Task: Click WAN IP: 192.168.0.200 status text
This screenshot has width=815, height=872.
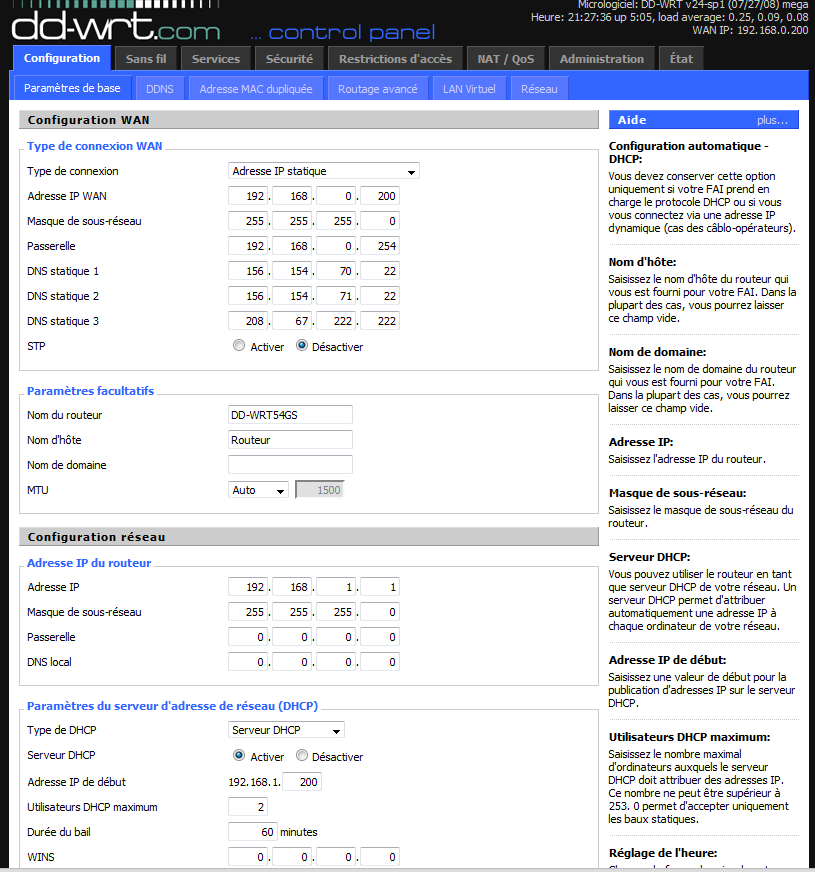Action: [750, 30]
